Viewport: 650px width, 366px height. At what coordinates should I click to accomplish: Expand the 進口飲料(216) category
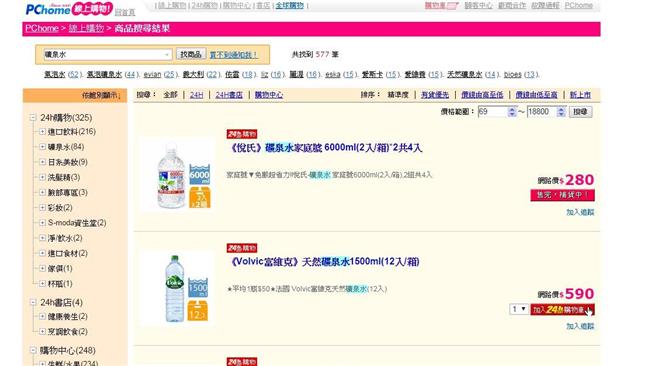pos(42,132)
